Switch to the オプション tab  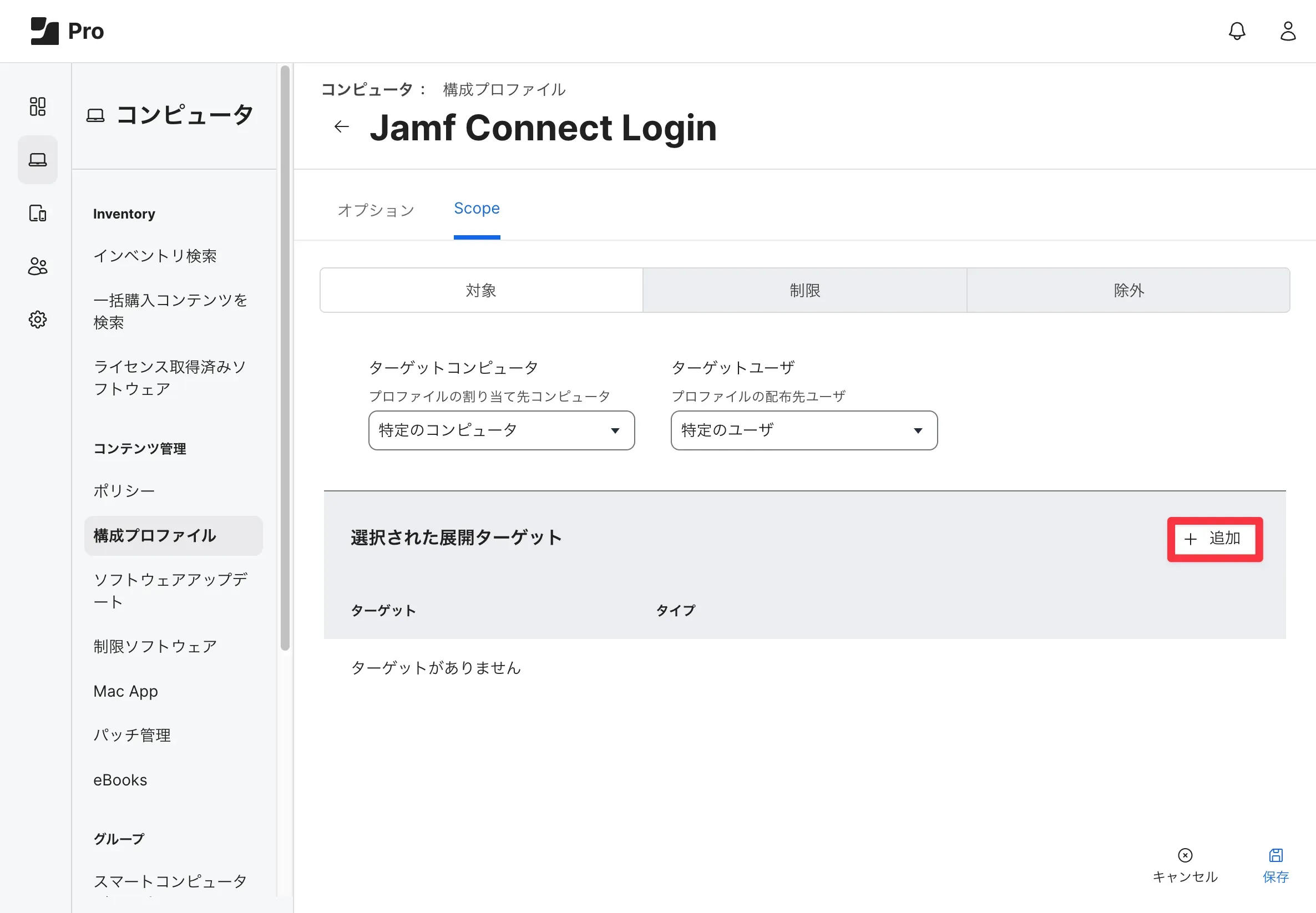pyautogui.click(x=376, y=210)
